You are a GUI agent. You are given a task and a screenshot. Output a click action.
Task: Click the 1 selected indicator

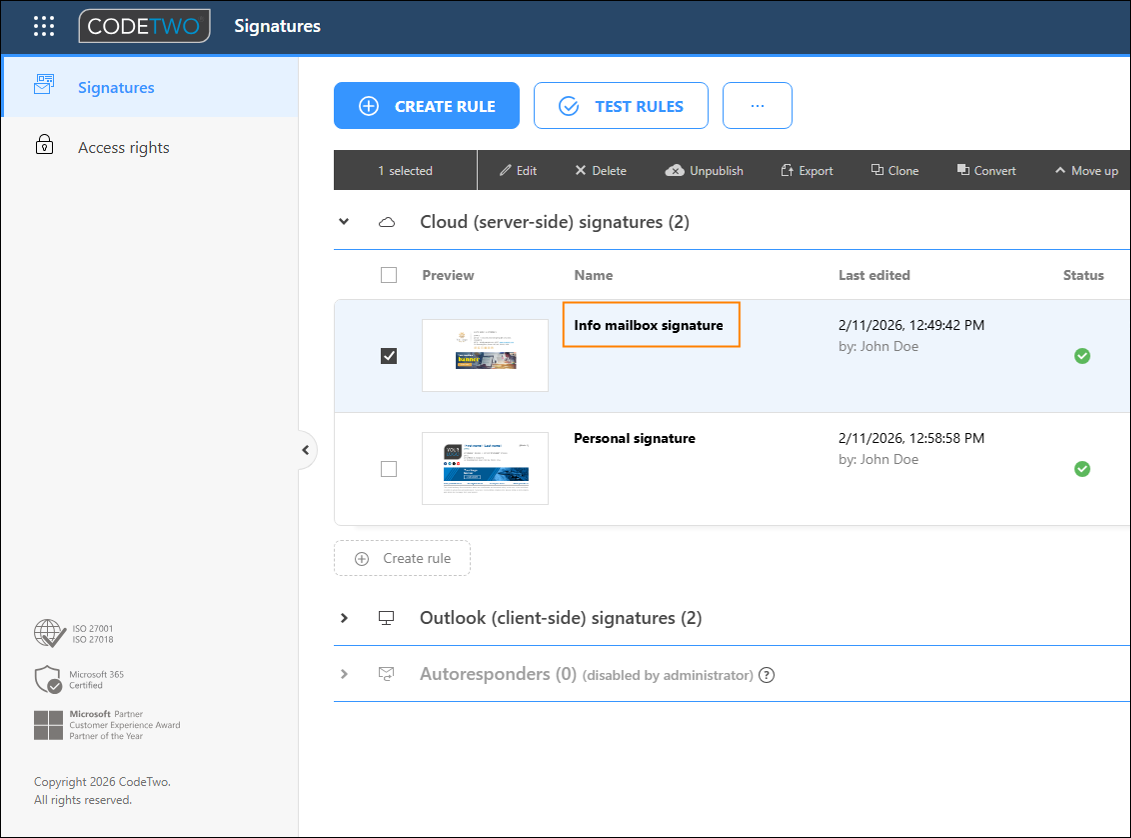point(405,171)
